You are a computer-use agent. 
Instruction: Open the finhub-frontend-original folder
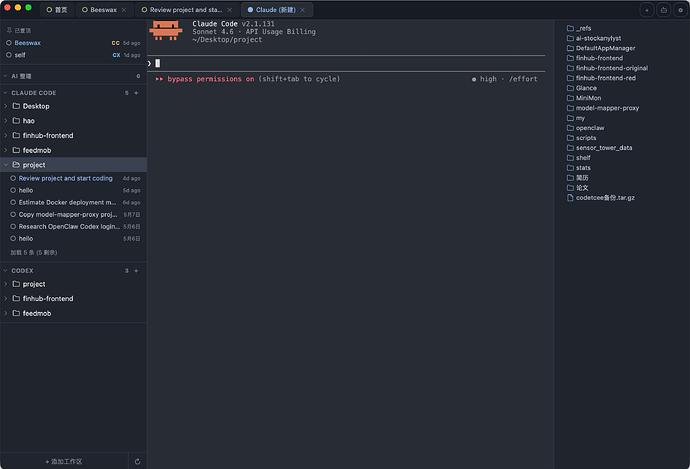pos(607,68)
